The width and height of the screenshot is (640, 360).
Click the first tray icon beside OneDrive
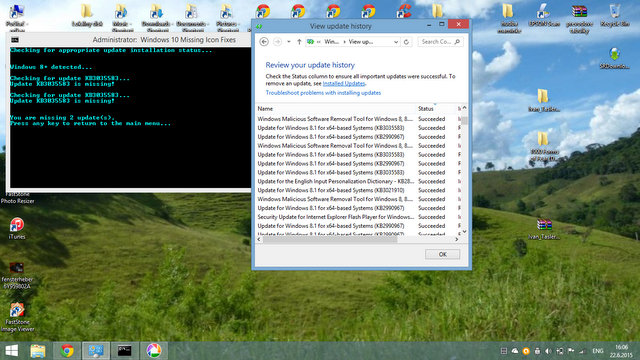tap(504, 351)
